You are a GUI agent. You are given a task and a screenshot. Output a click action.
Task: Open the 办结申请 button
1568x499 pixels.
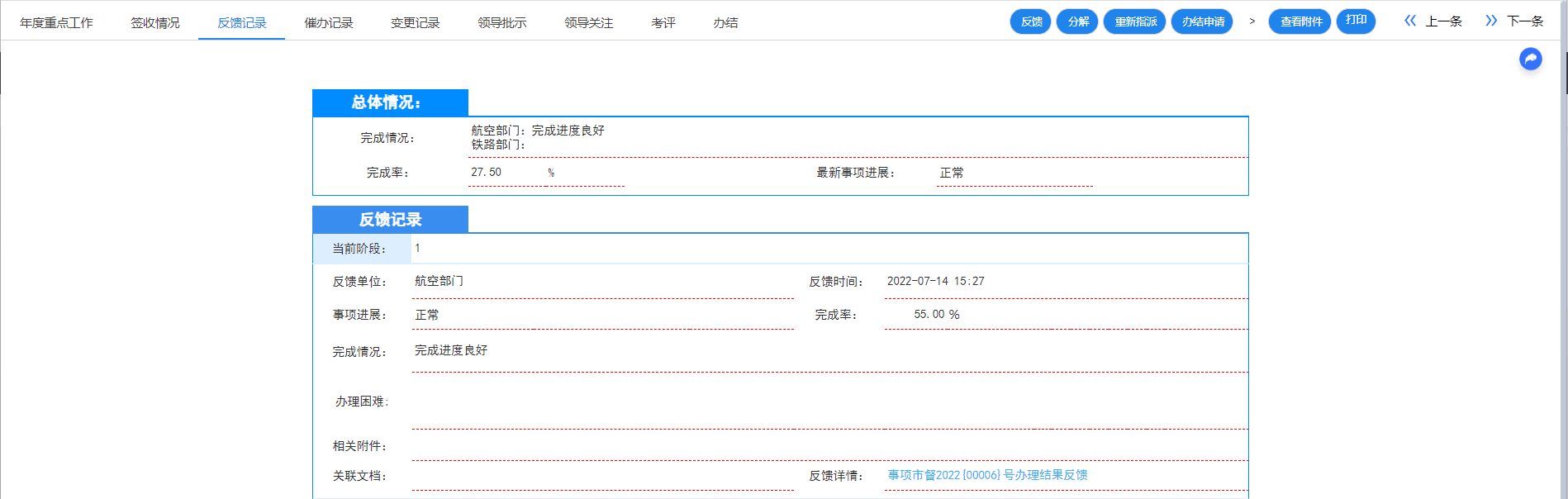(x=1202, y=21)
